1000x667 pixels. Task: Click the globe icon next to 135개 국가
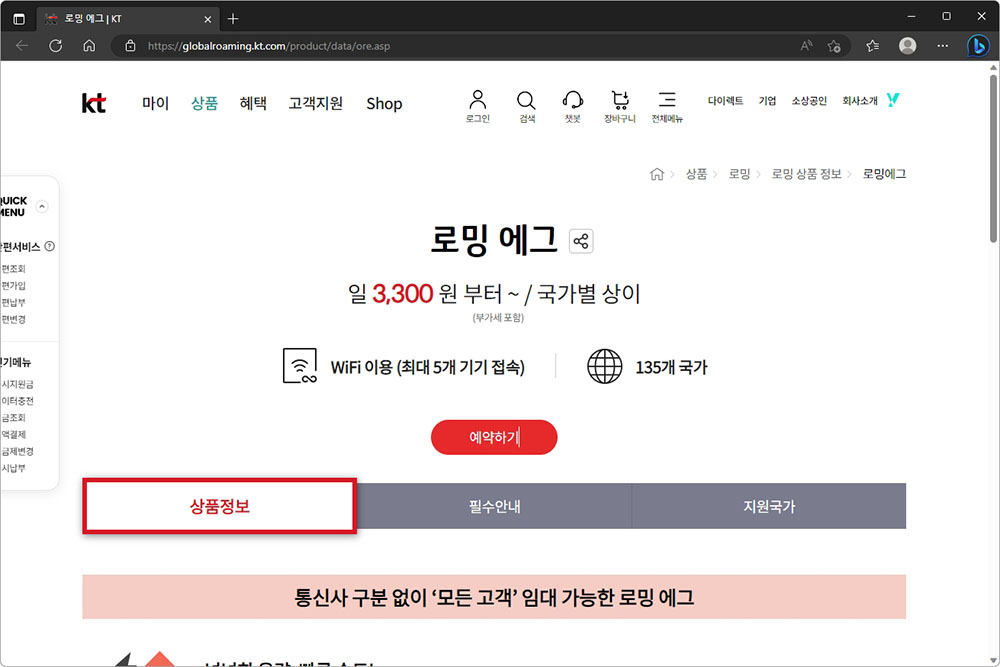[605, 367]
